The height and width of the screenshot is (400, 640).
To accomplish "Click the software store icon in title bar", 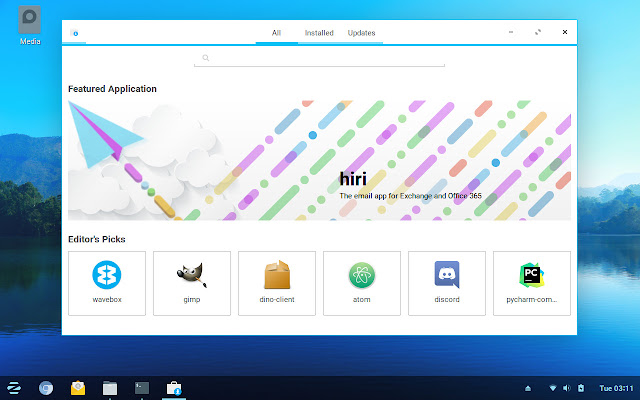I will tap(74, 33).
